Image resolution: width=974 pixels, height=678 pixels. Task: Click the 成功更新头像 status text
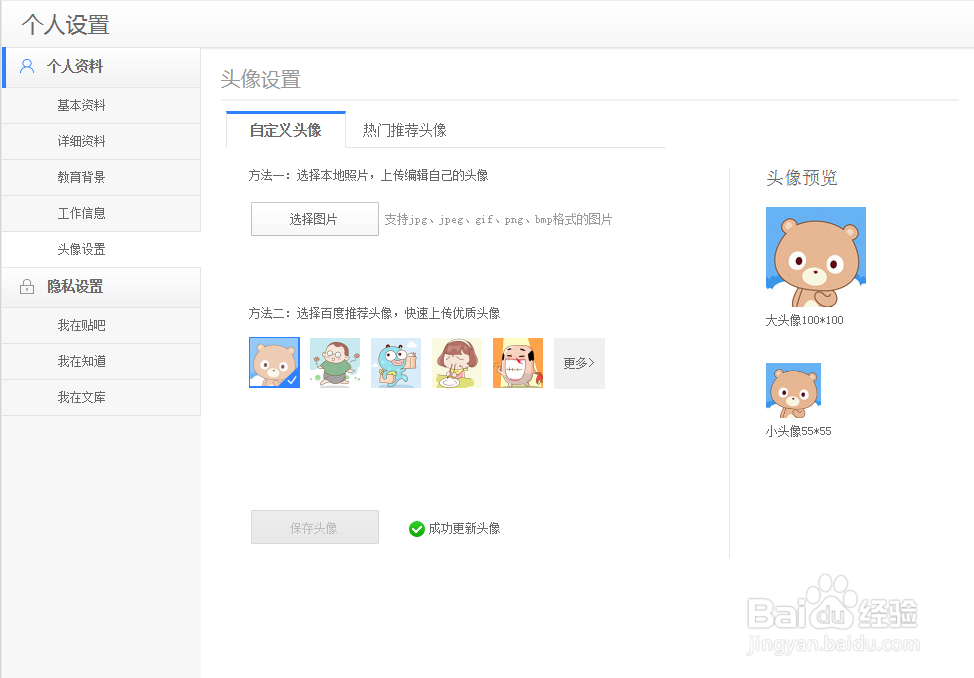click(x=464, y=528)
